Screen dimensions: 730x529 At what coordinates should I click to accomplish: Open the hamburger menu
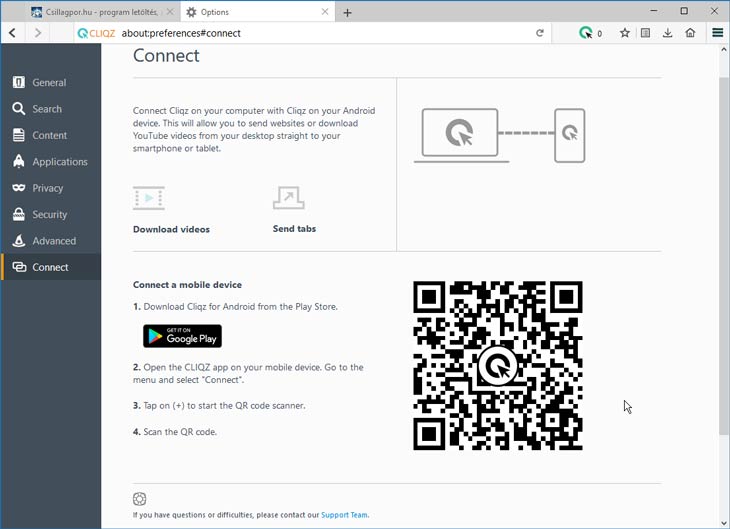[x=717, y=33]
